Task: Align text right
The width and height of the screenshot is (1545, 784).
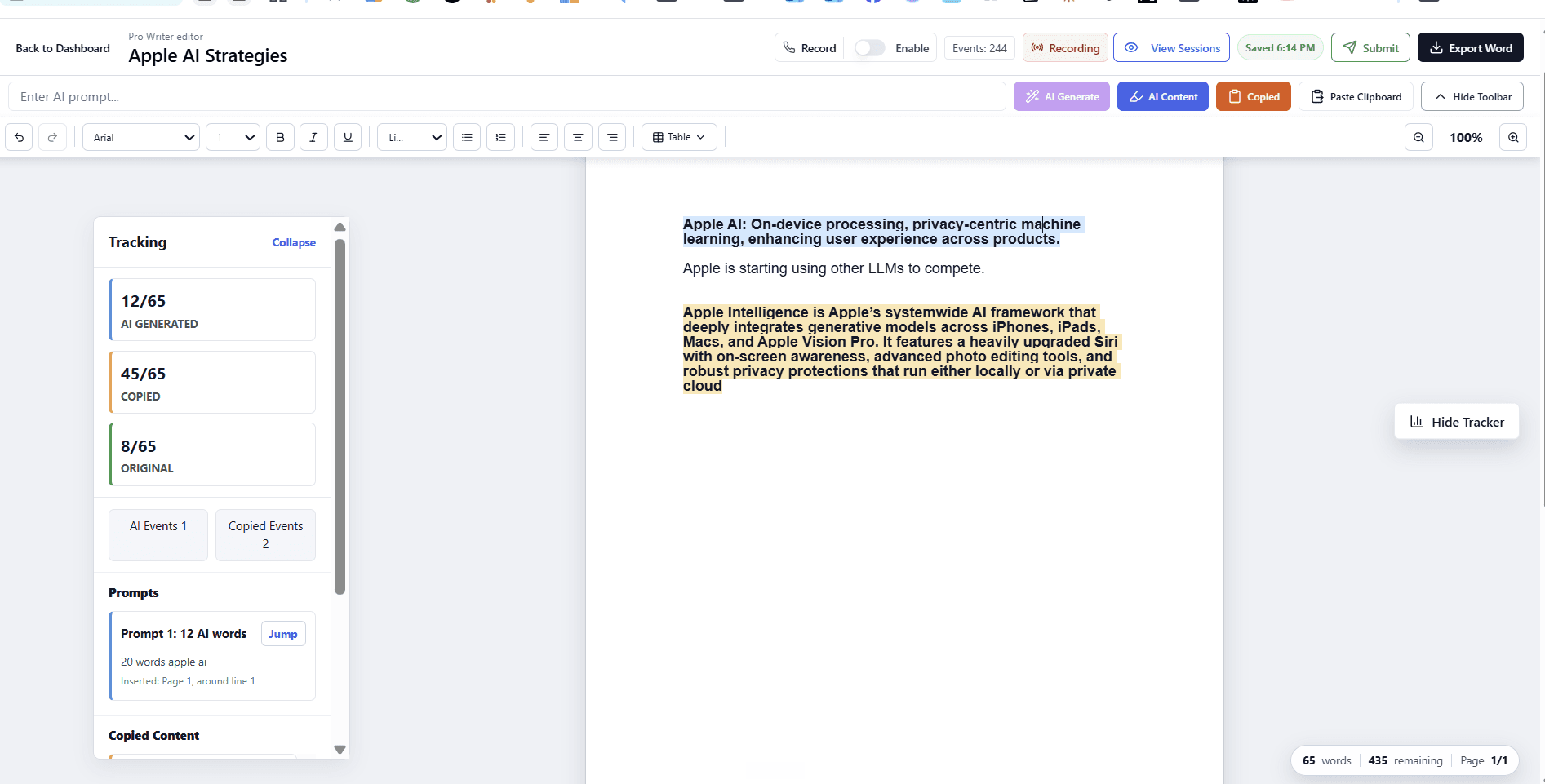Action: point(612,137)
